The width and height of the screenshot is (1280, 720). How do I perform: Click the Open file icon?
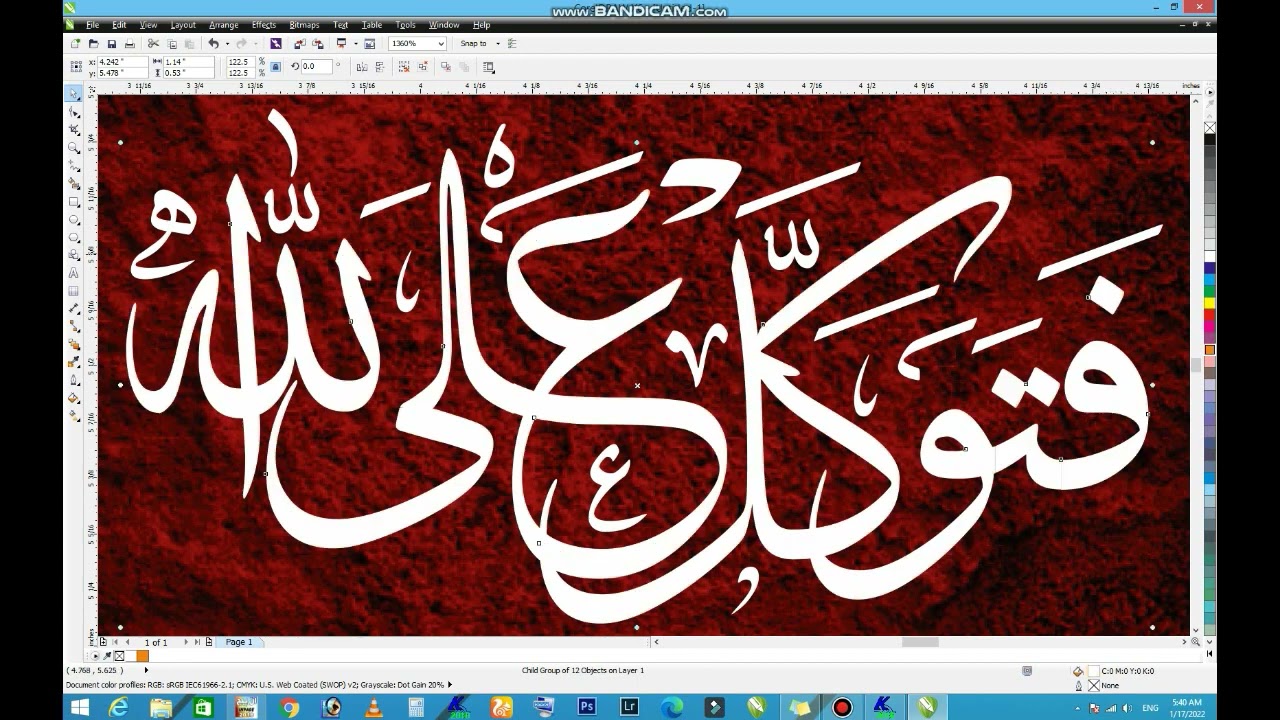pos(93,44)
